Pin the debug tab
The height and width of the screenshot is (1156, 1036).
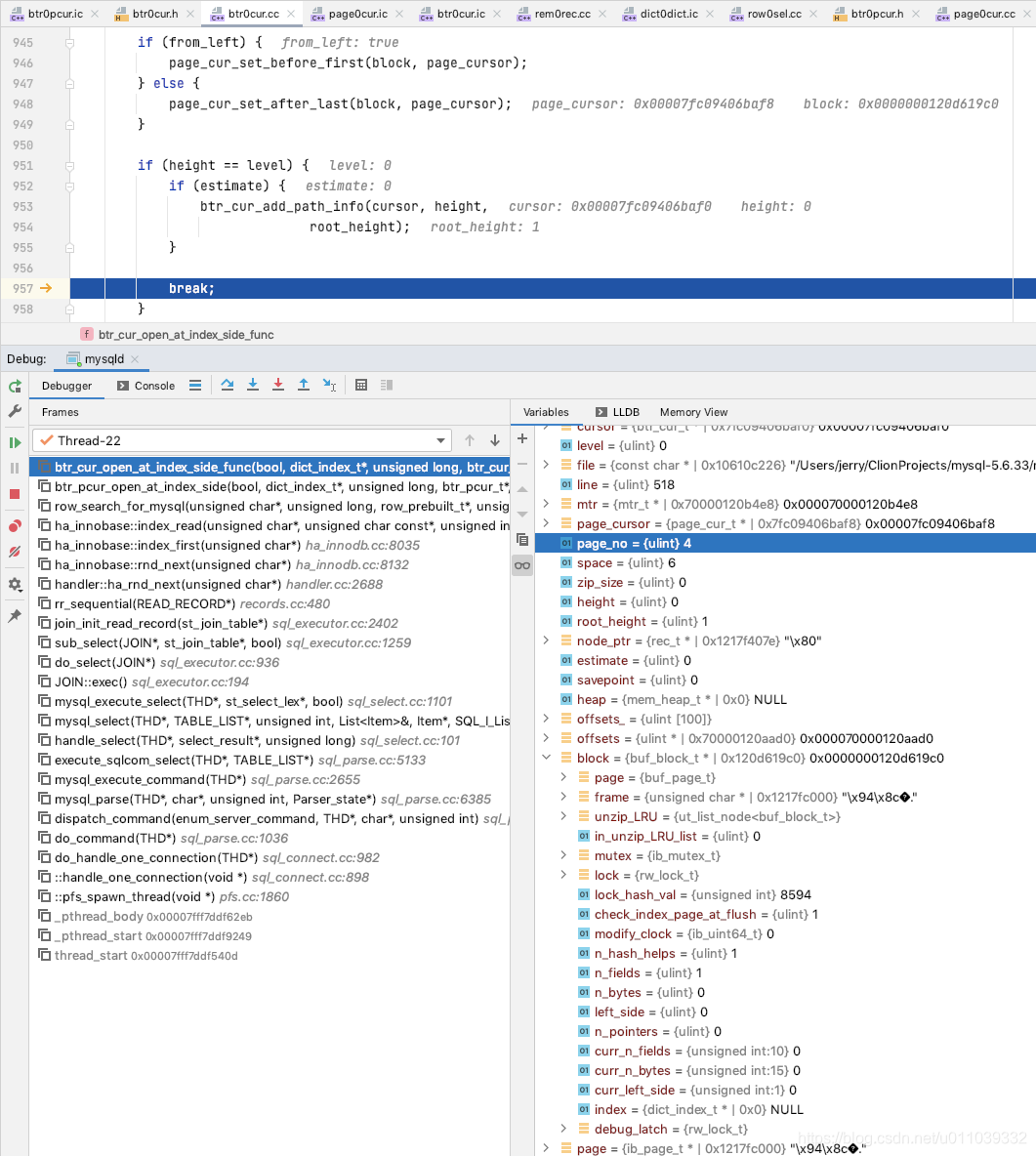15,616
